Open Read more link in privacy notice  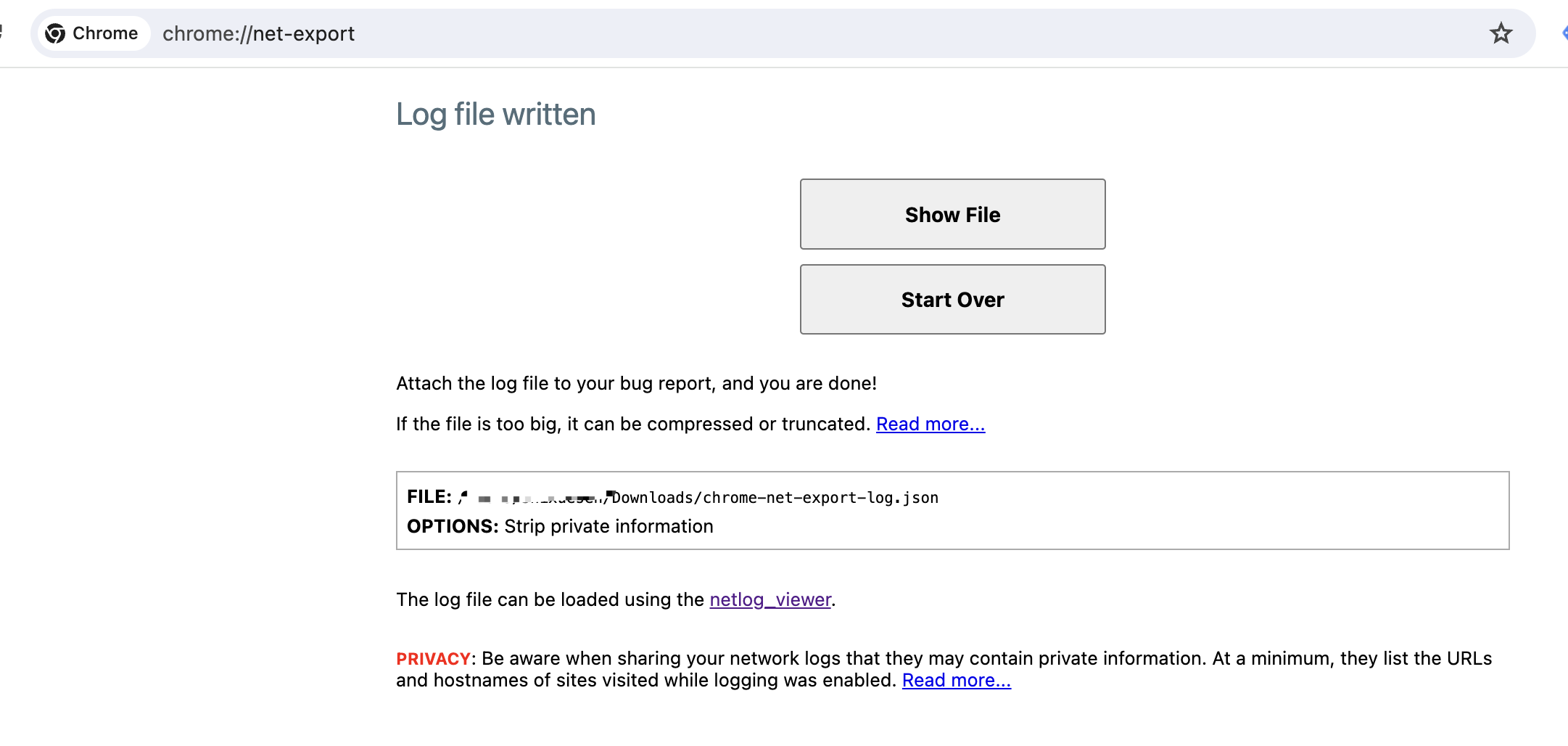click(956, 680)
